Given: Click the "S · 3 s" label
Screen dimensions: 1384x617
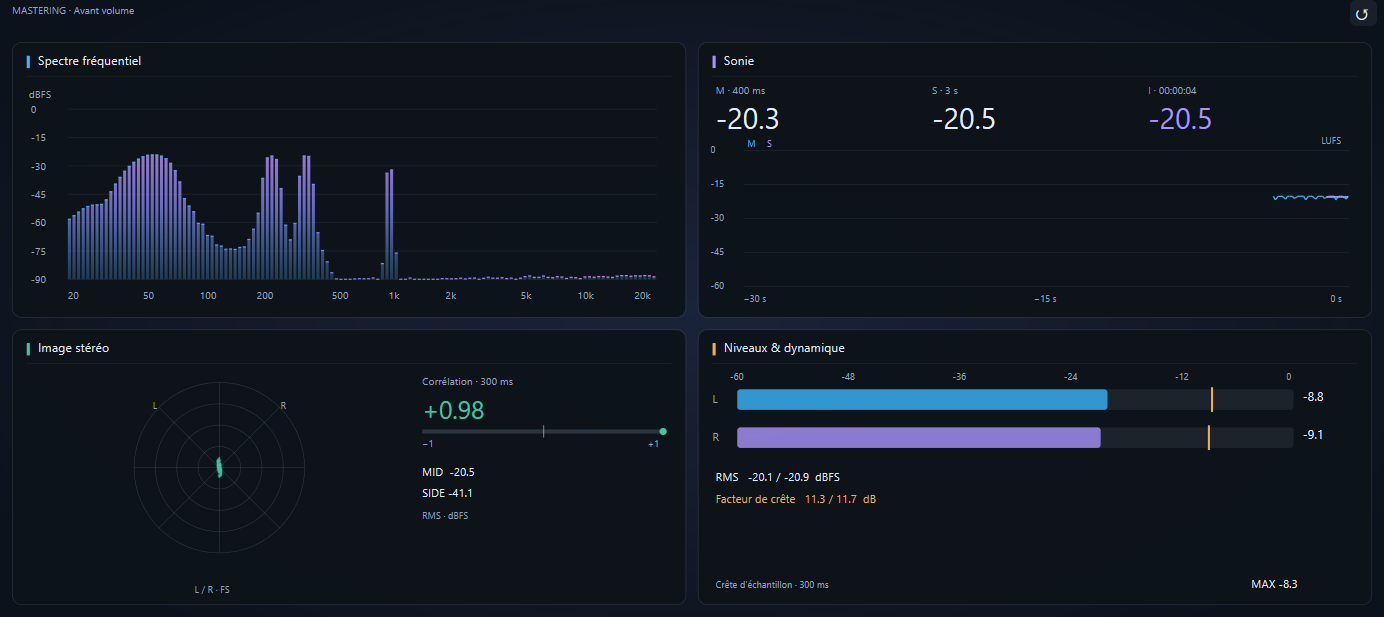Looking at the screenshot, I should [x=947, y=91].
